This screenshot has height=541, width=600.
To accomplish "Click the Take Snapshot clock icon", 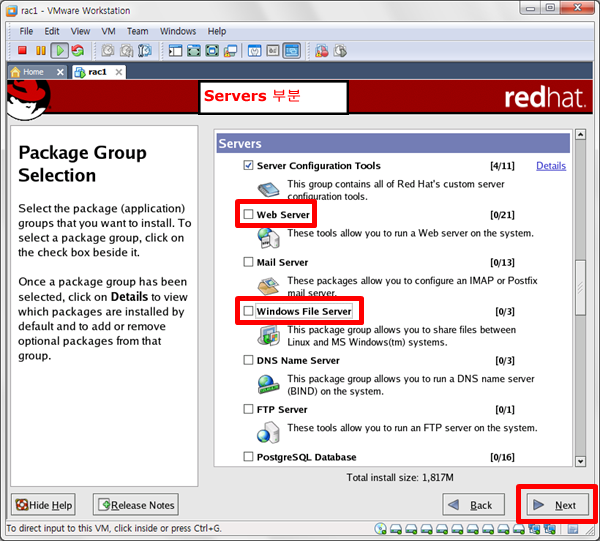I will (108, 51).
